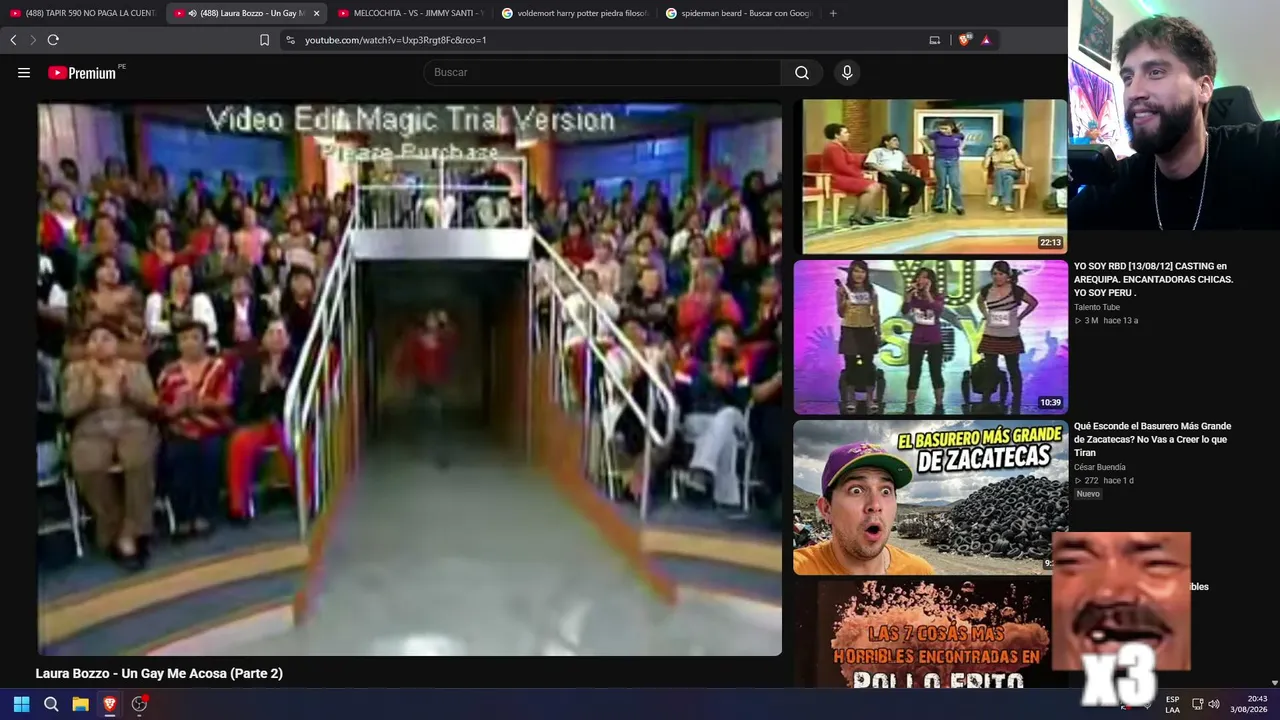
Task: Switch to the voldemort harry potter tab
Action: (574, 13)
